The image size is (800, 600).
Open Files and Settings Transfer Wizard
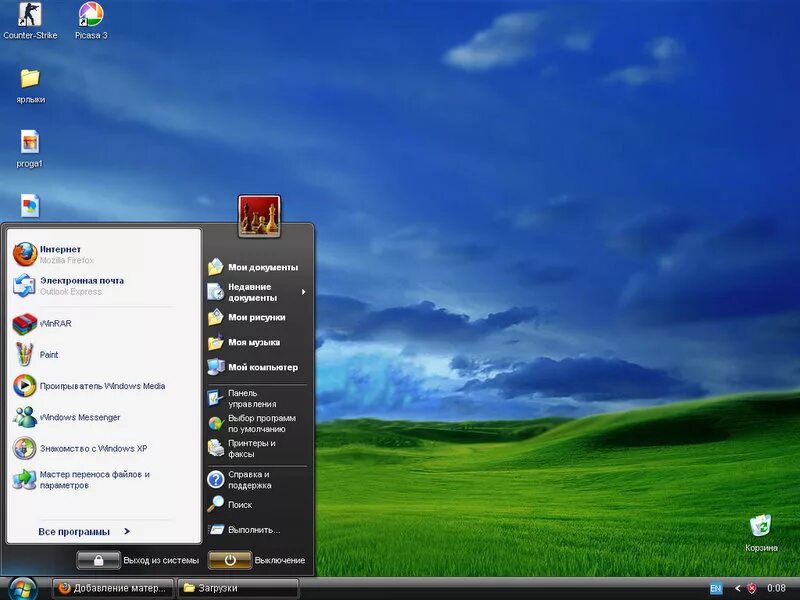click(x=24, y=480)
